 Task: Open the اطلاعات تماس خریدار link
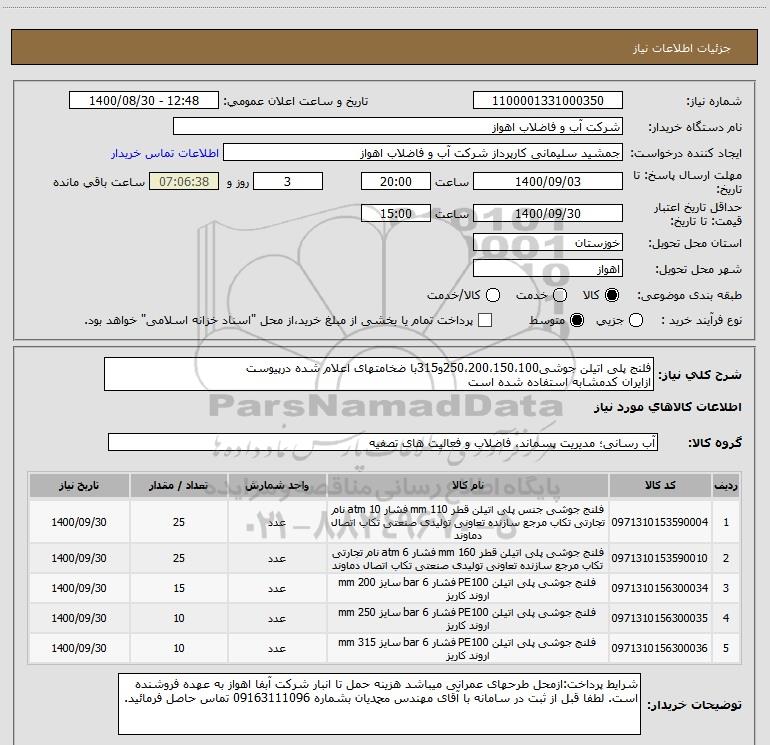[x=165, y=153]
